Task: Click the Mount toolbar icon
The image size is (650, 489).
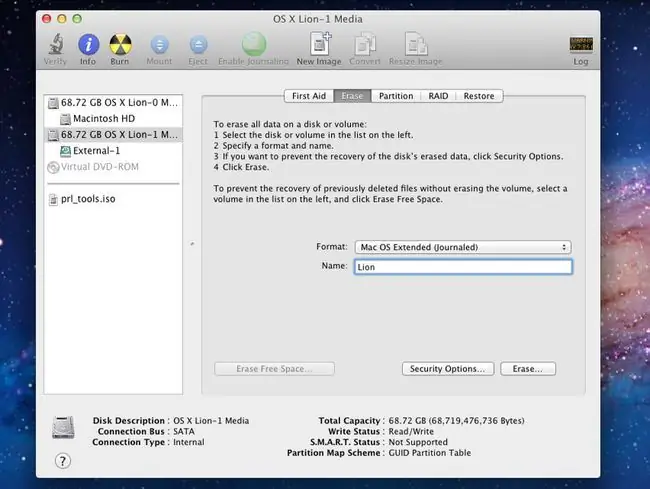Action: [x=160, y=45]
